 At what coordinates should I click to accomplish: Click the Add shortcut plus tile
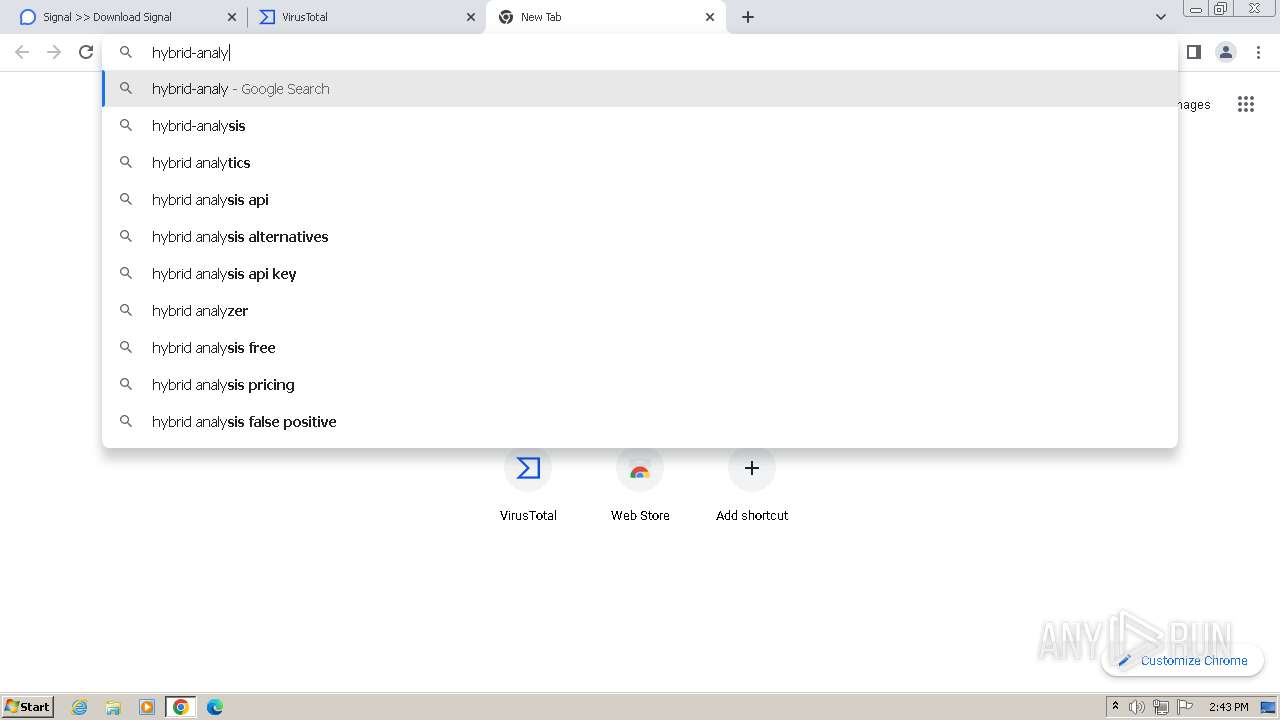click(752, 484)
